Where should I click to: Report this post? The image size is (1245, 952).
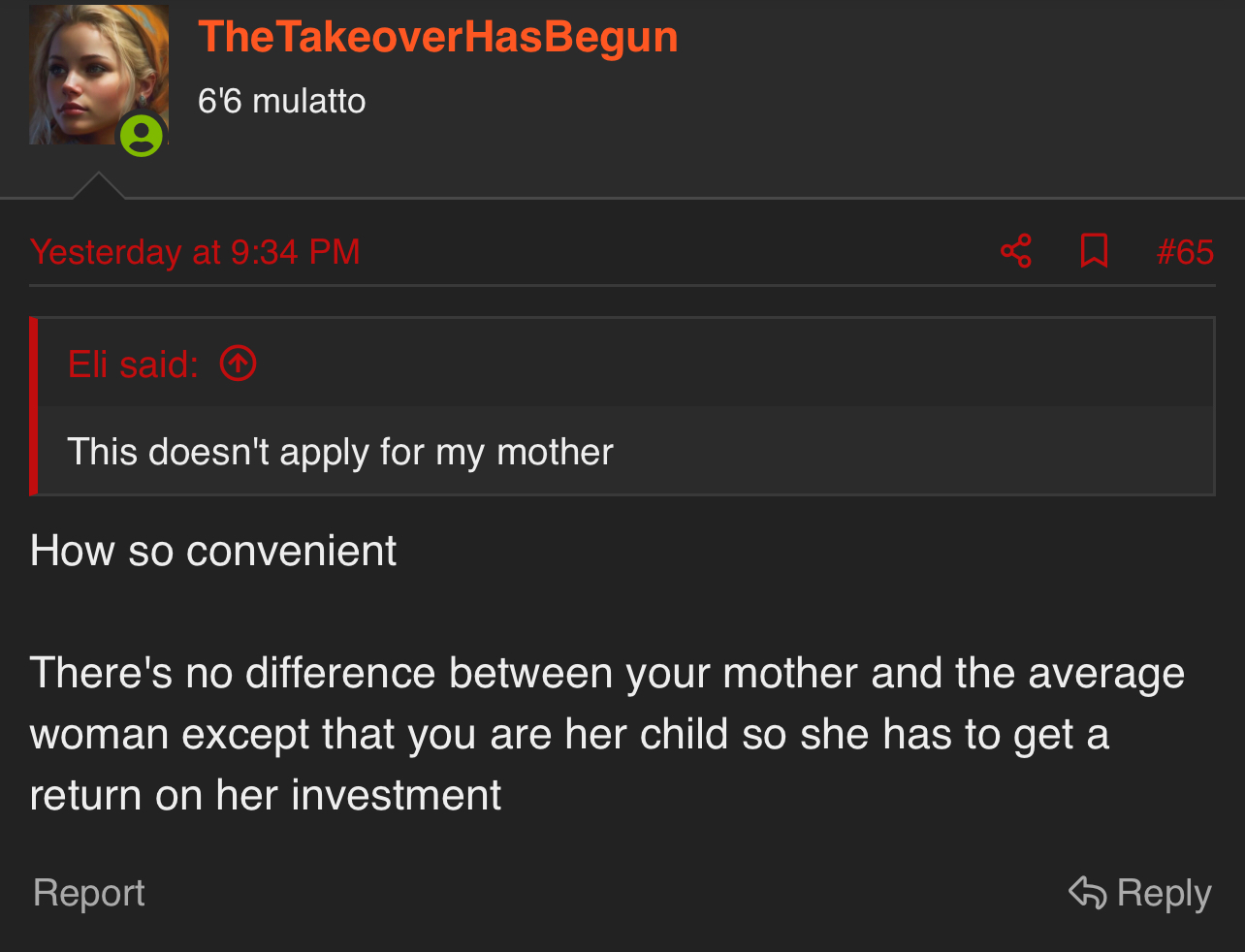pyautogui.click(x=88, y=893)
